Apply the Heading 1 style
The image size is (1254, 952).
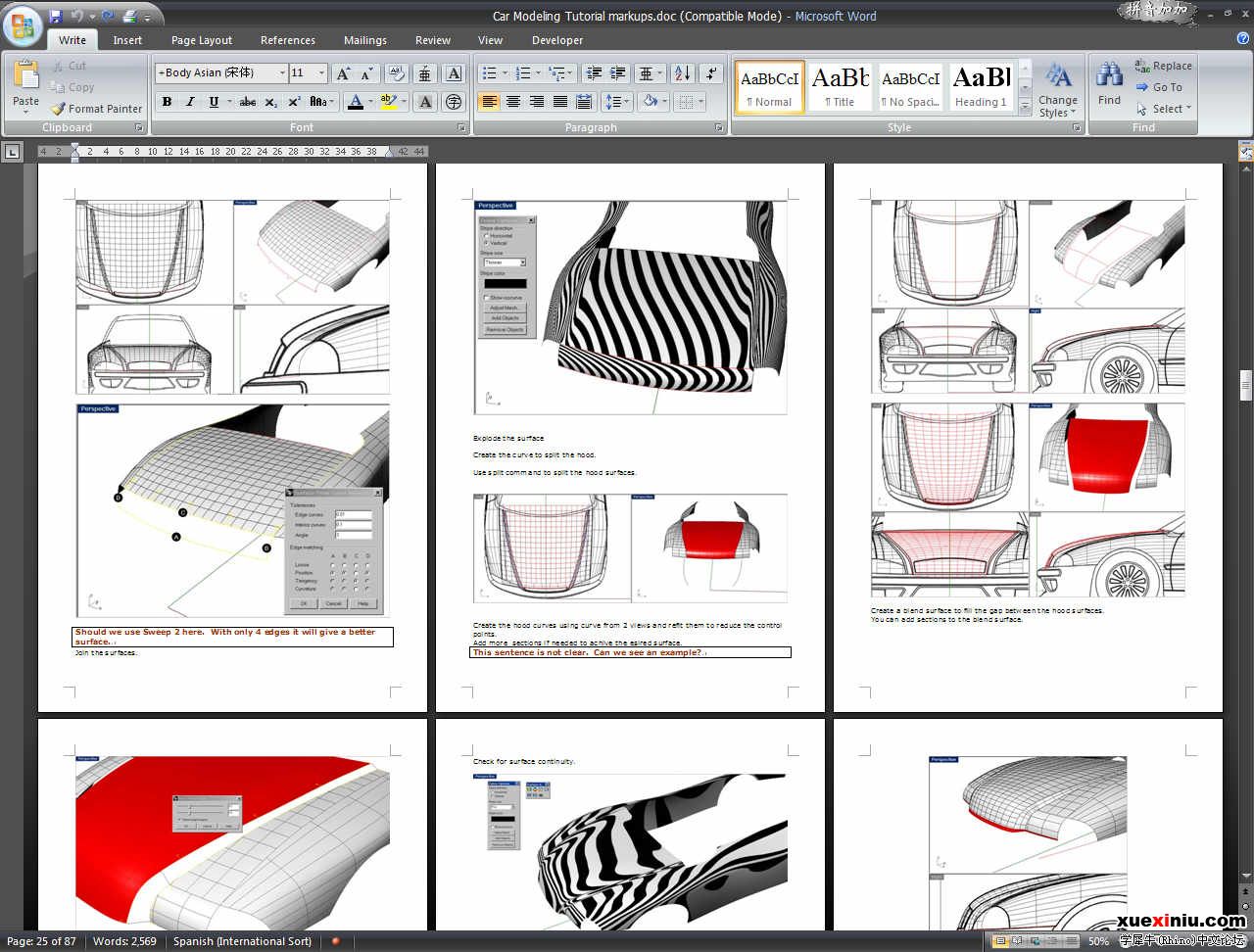(x=982, y=87)
